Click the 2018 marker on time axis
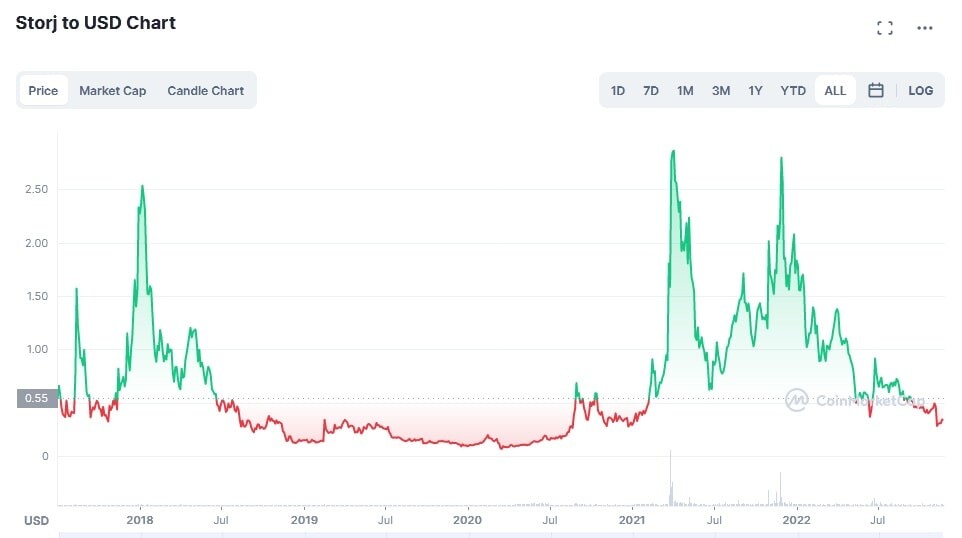This screenshot has height=538, width=962. pyautogui.click(x=140, y=520)
